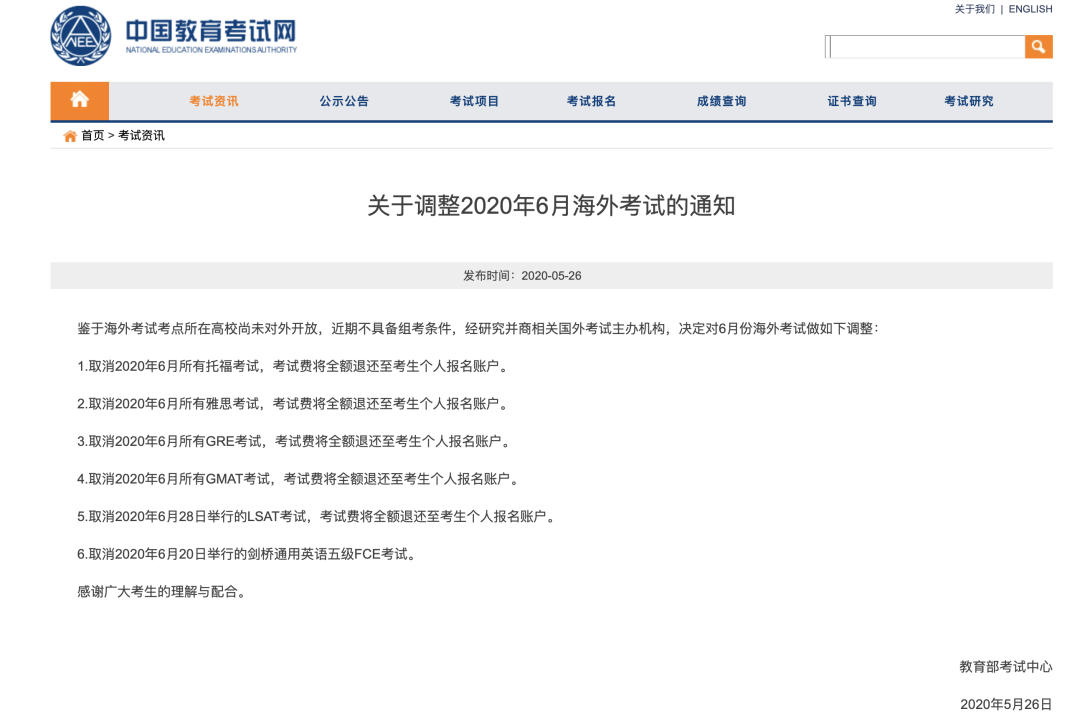Select 考试项目 in the navigation bar
The width and height of the screenshot is (1080, 724).
point(474,101)
